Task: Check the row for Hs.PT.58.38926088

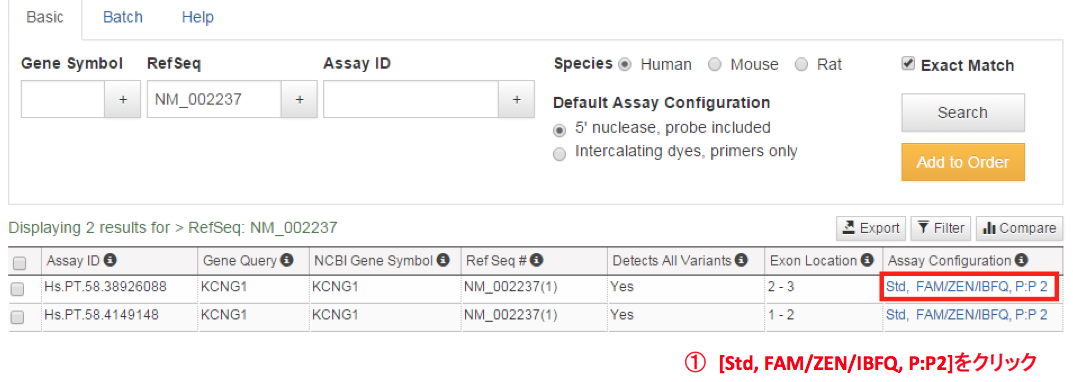Action: [18, 289]
